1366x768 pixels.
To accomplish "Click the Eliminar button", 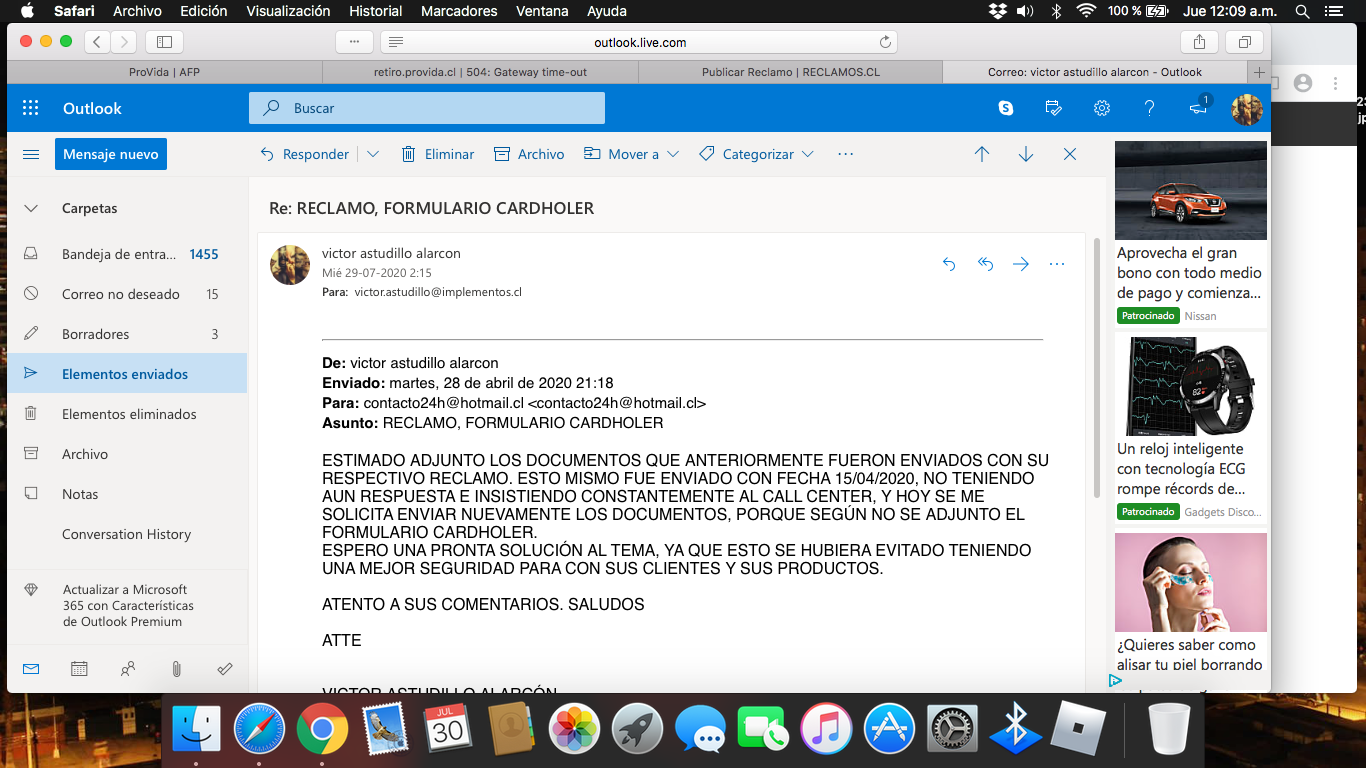I will click(438, 154).
